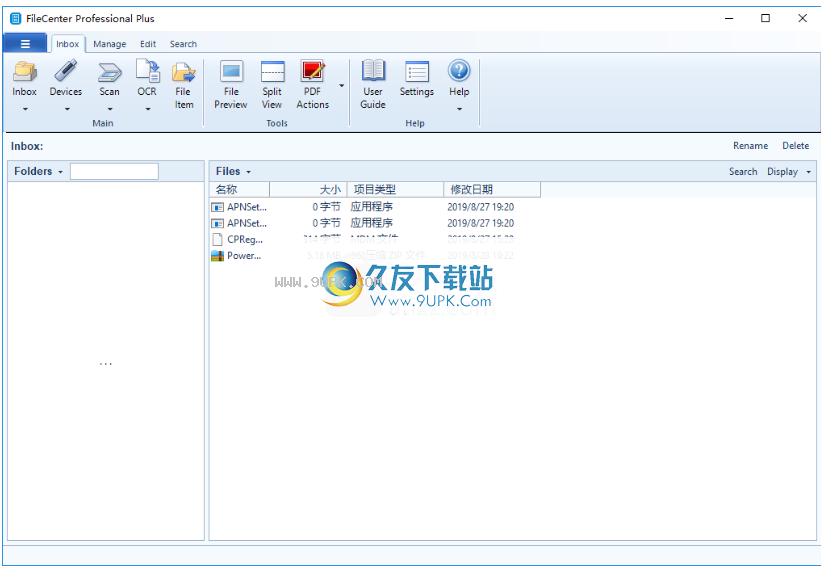This screenshot has width=821, height=569.
Task: Click Search in the Files header
Action: (x=743, y=172)
